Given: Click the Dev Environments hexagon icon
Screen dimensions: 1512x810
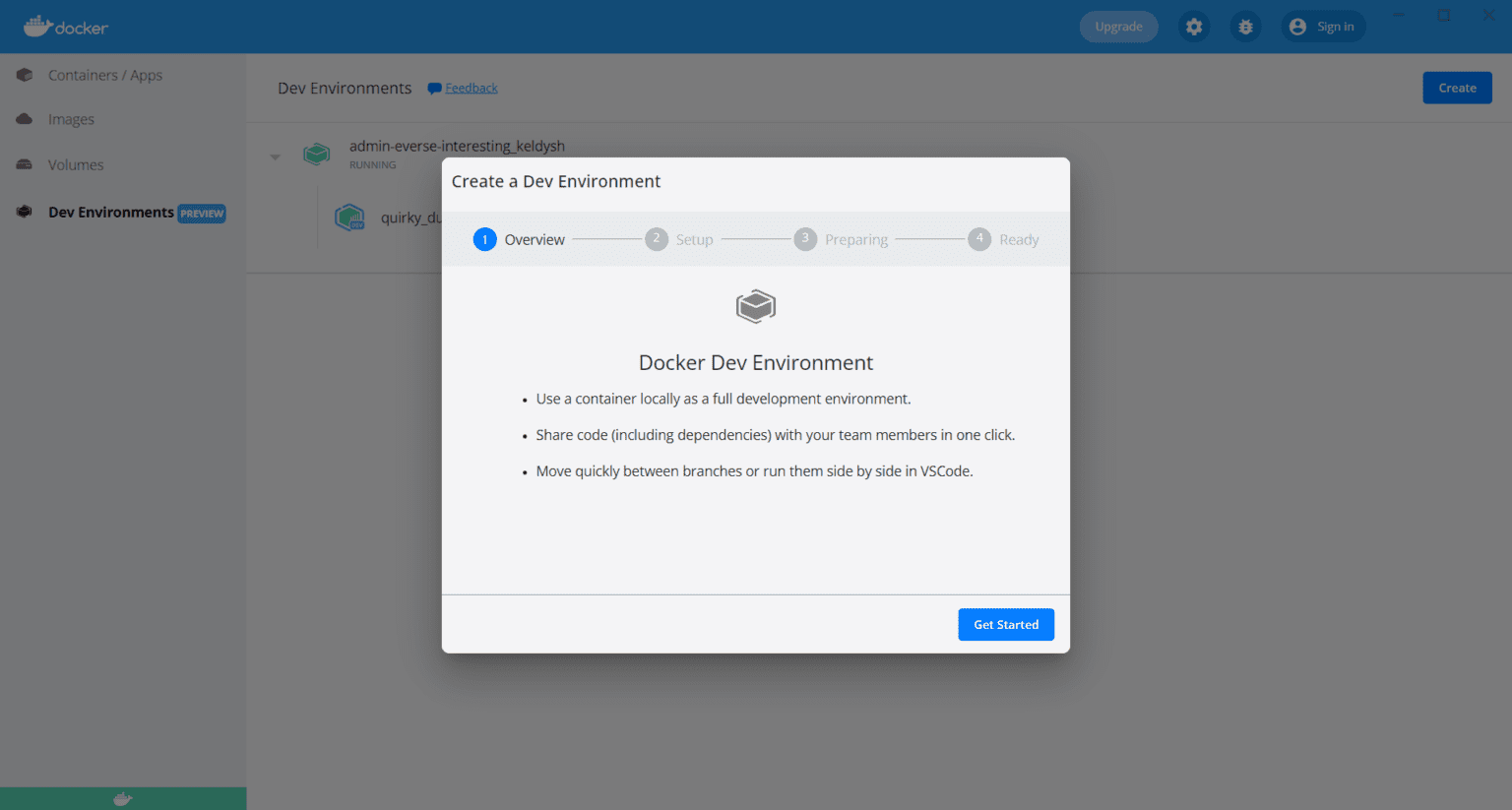Looking at the screenshot, I should coord(23,212).
